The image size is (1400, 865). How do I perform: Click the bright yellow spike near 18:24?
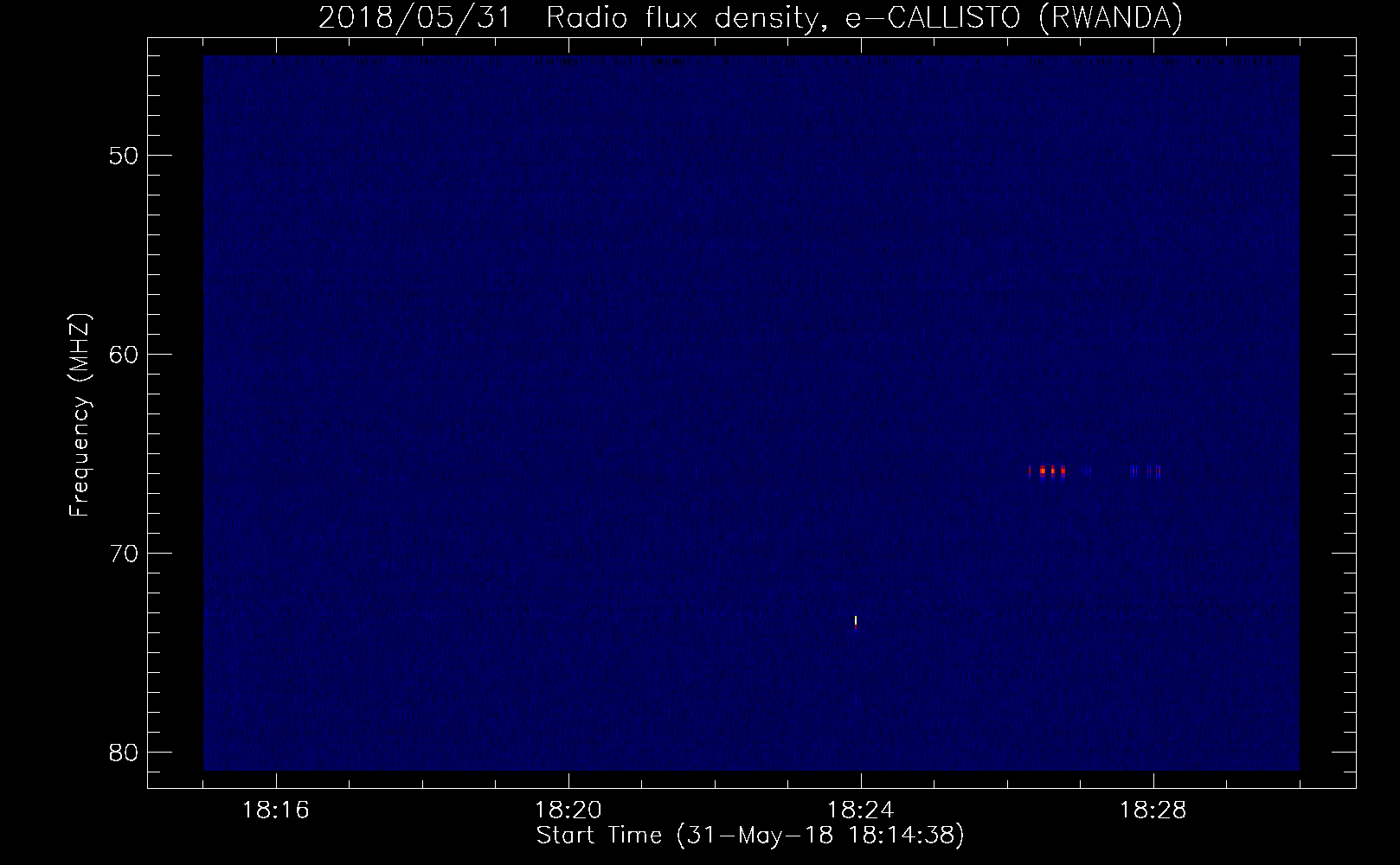856,622
